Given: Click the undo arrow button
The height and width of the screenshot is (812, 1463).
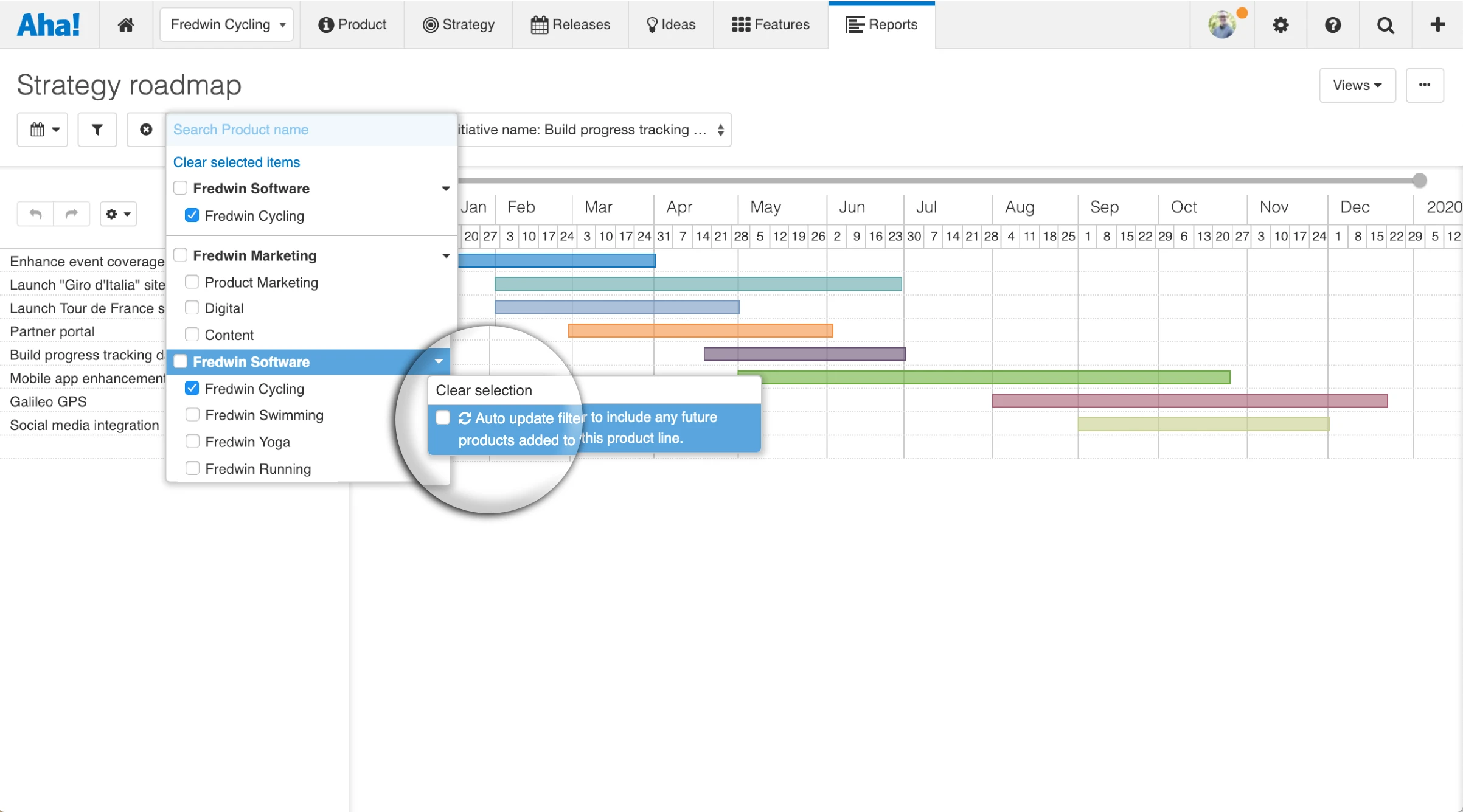Looking at the screenshot, I should 35,213.
